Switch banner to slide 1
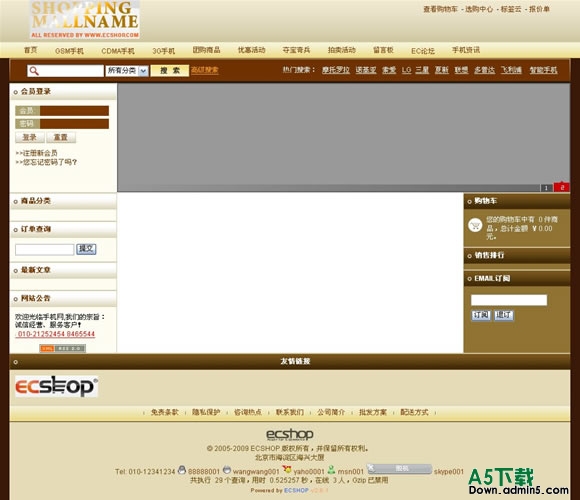The height and width of the screenshot is (500, 580). (x=546, y=188)
